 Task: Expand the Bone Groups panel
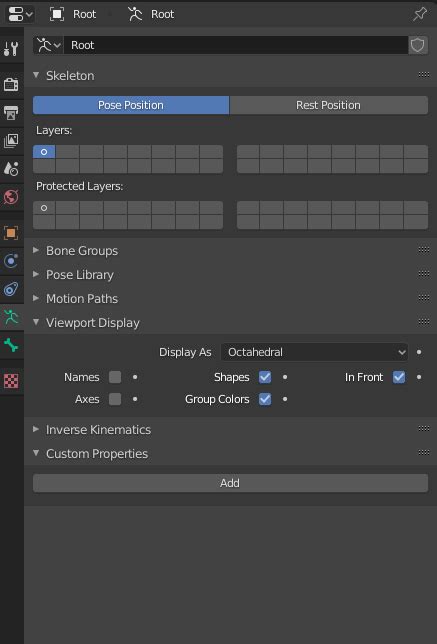click(x=82, y=251)
